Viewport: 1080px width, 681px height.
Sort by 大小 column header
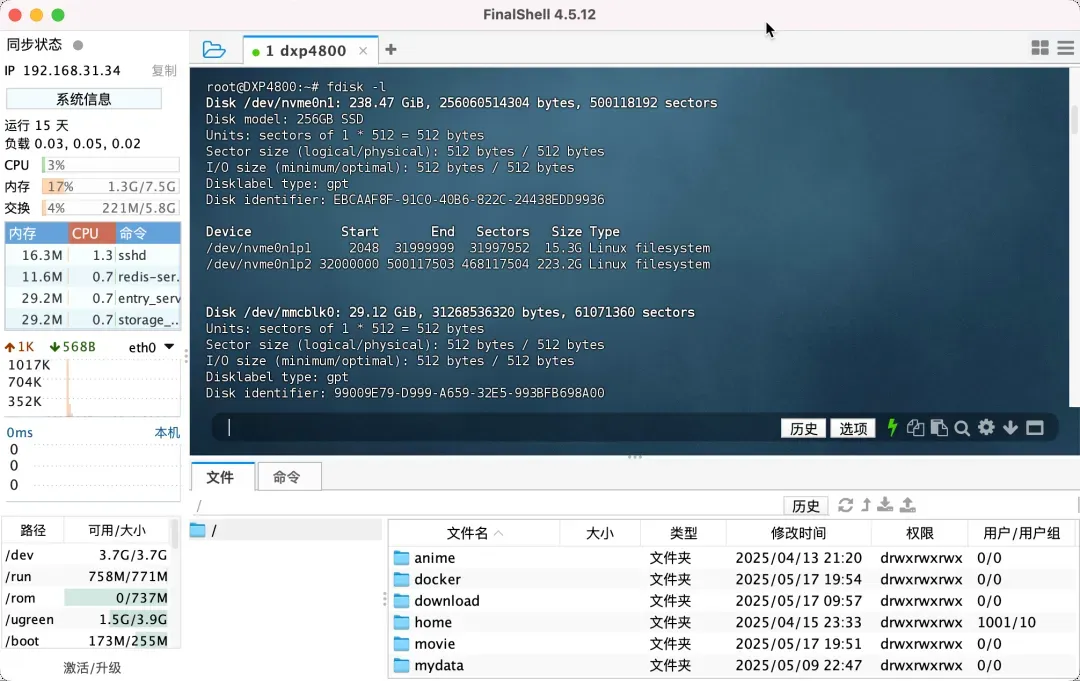[x=600, y=533]
